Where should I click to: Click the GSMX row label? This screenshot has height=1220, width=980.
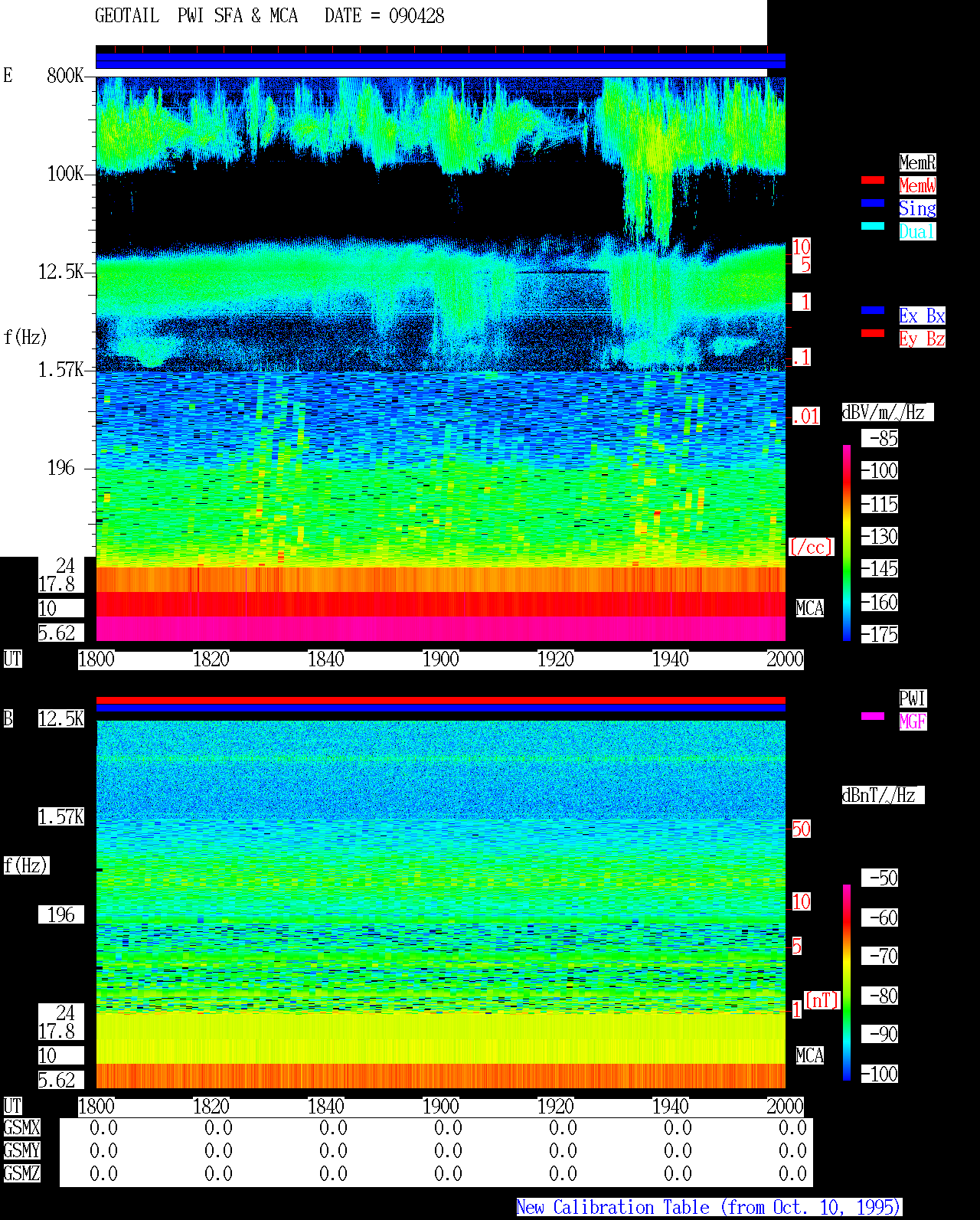22,1128
